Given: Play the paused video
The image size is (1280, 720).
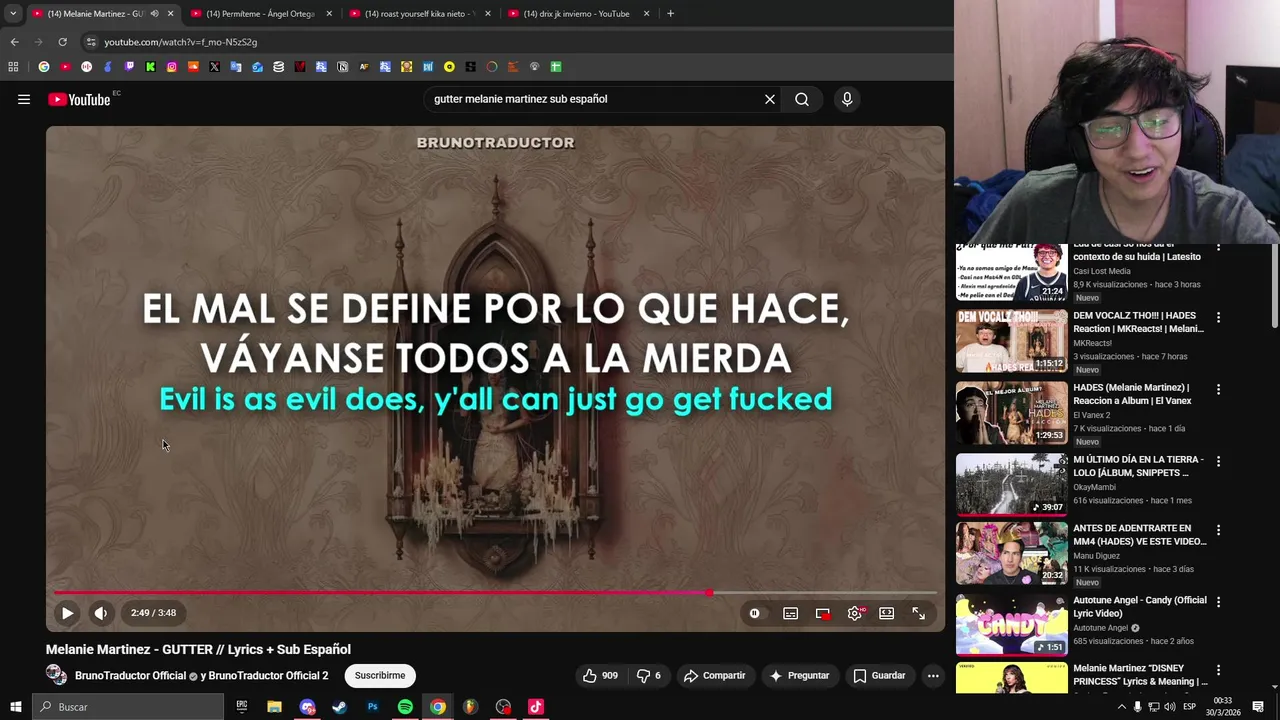Looking at the screenshot, I should (x=67, y=613).
